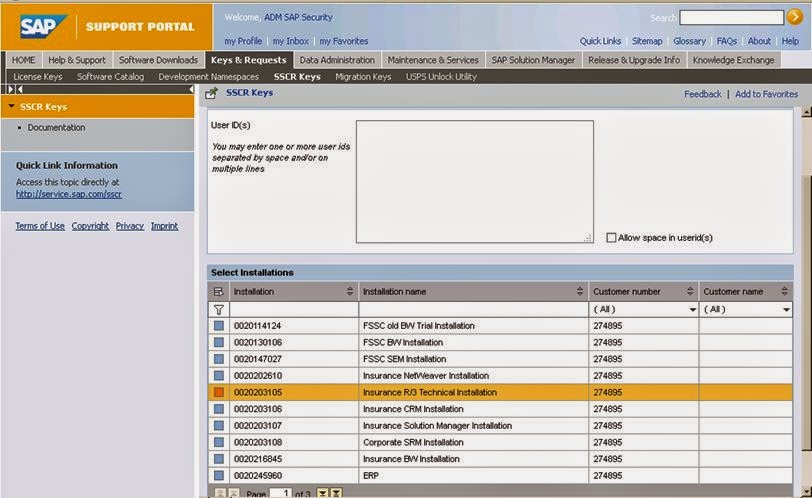812x498 pixels.
Task: Open http://service.sap.com/sscr link
Action: [x=69, y=194]
